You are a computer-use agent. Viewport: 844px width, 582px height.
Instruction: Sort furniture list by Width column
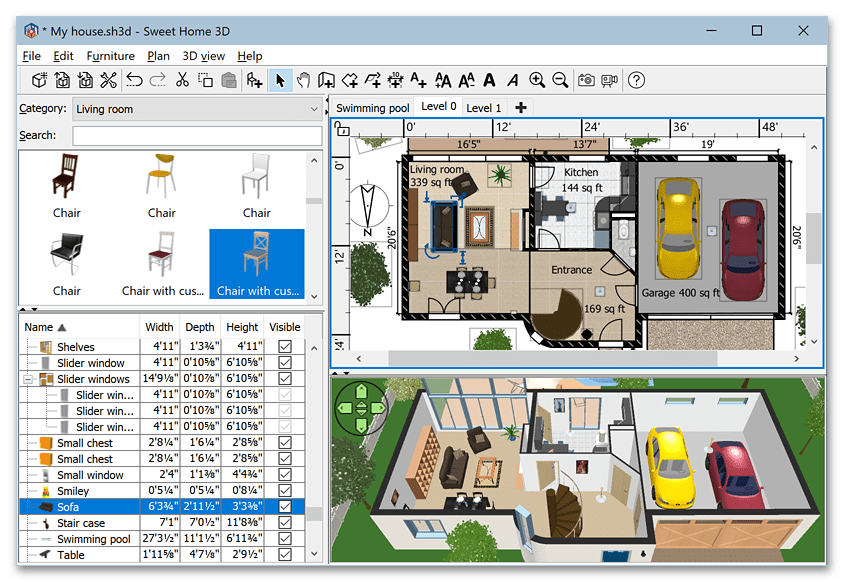coord(159,327)
